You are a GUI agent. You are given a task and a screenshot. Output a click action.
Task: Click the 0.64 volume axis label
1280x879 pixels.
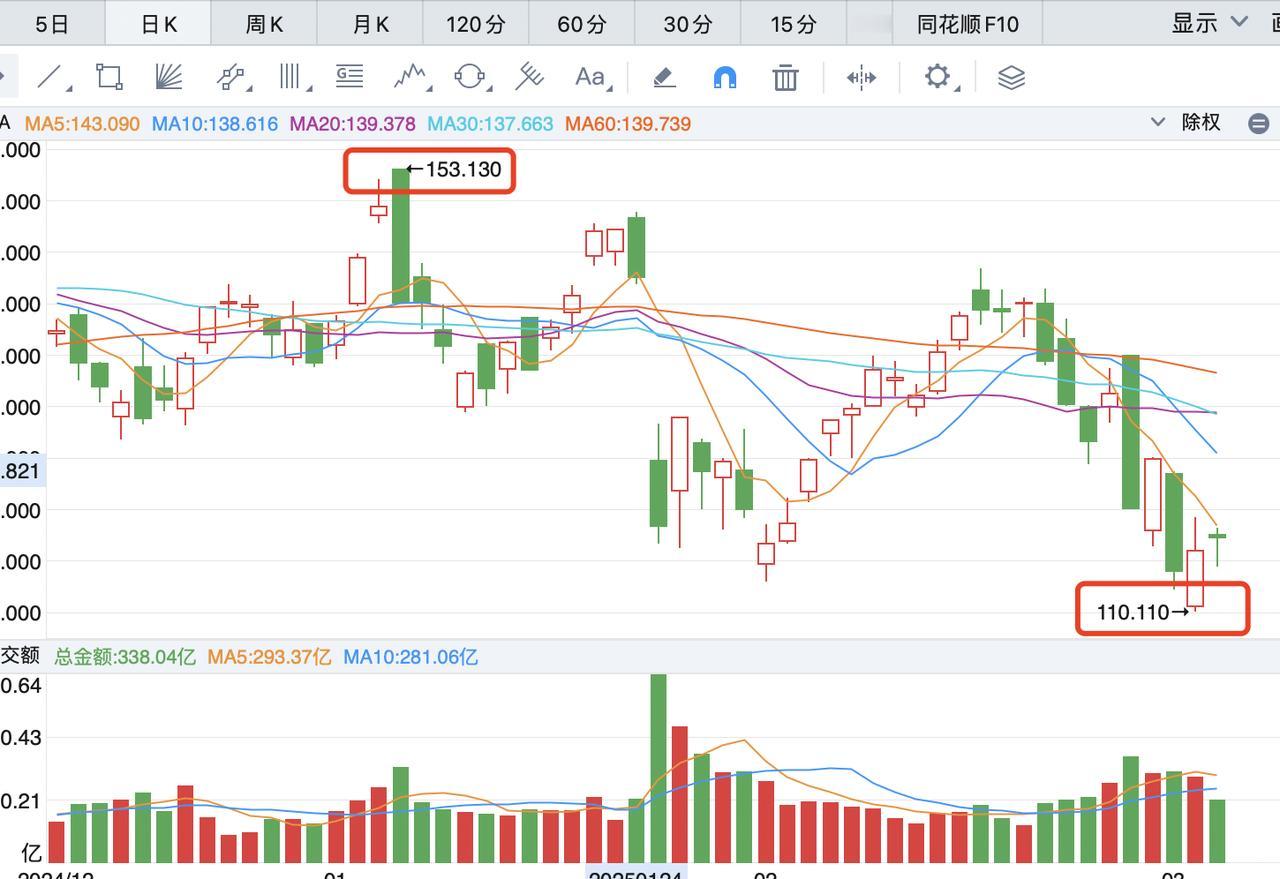(x=21, y=686)
